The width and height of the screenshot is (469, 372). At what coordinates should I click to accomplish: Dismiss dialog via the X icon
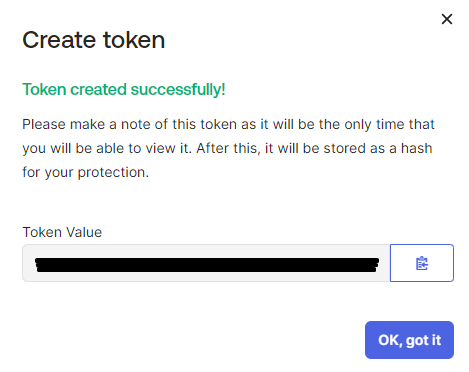447,19
